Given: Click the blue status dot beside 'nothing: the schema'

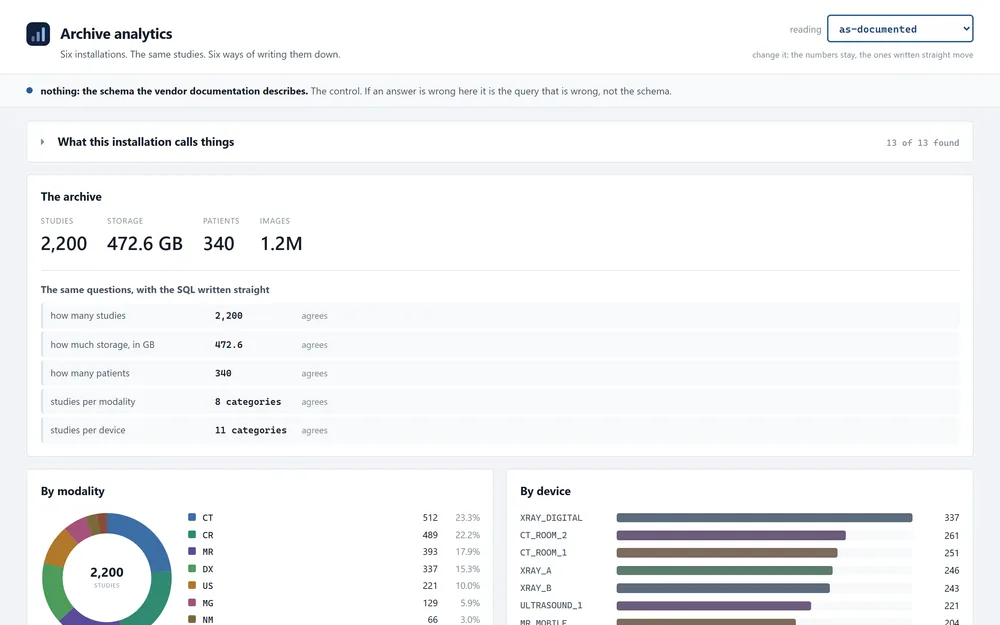Looking at the screenshot, I should [29, 91].
